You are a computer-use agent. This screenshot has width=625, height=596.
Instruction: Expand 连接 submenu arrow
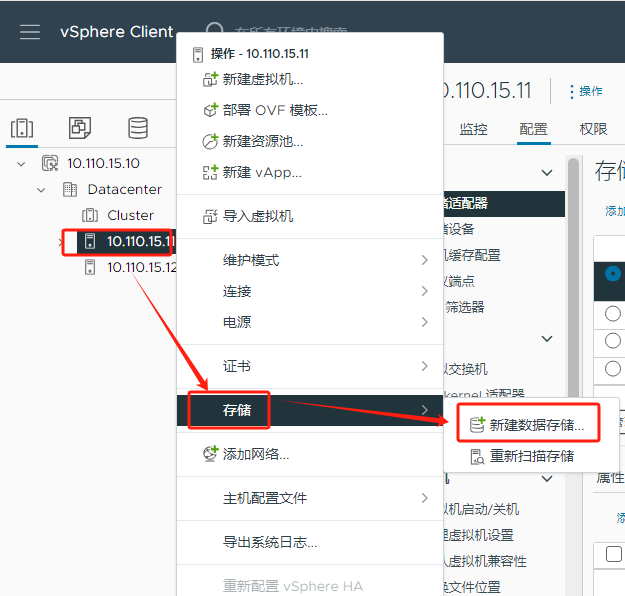tap(425, 291)
